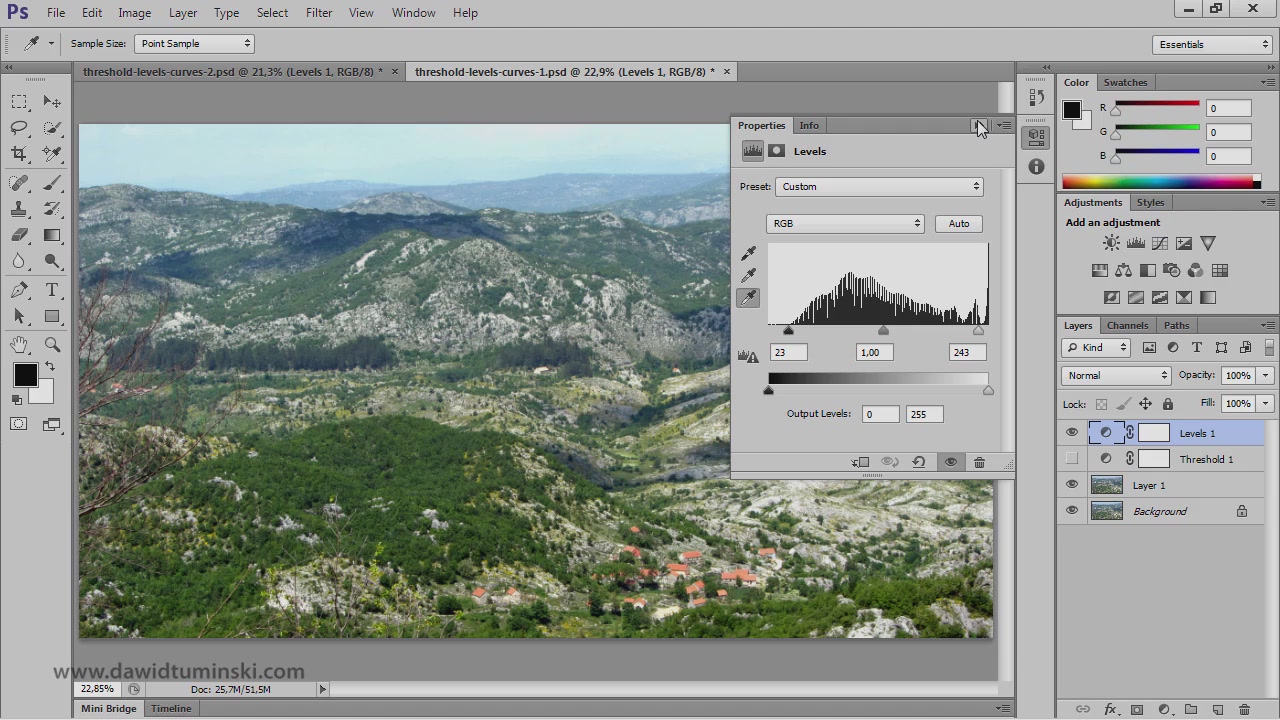Open the RGB channel dropdown
The width and height of the screenshot is (1280, 720).
click(845, 224)
